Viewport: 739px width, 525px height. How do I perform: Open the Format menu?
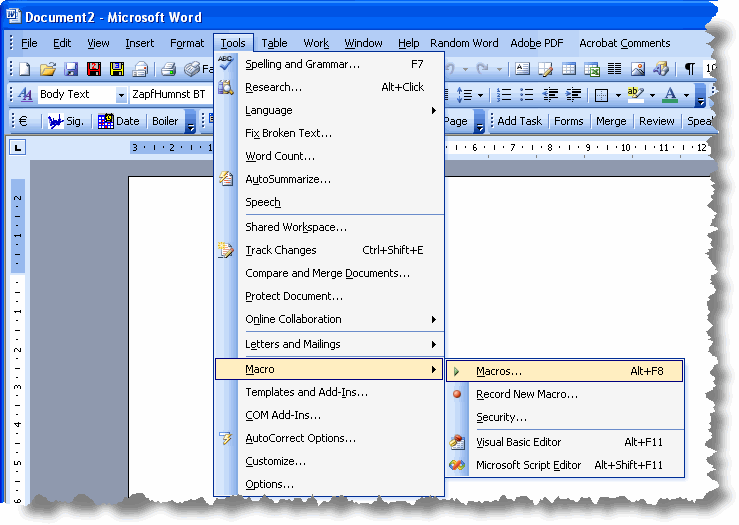(187, 43)
